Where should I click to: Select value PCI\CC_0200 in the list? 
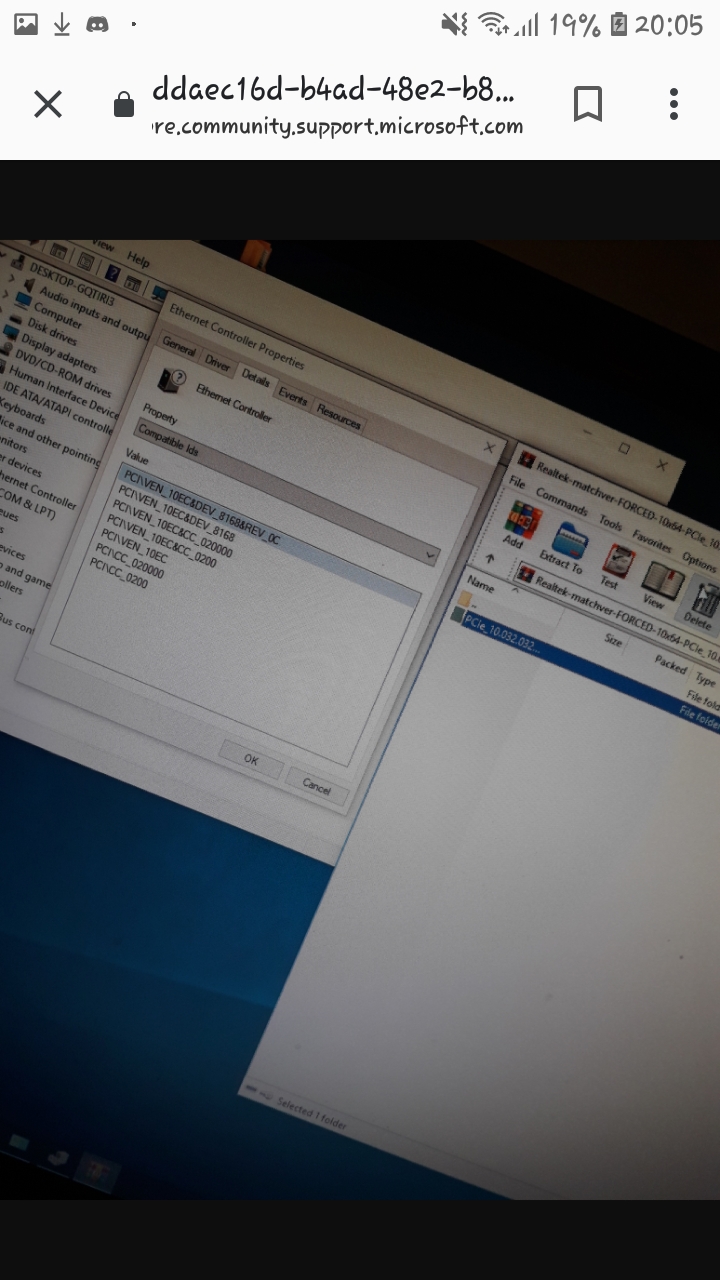(118, 573)
